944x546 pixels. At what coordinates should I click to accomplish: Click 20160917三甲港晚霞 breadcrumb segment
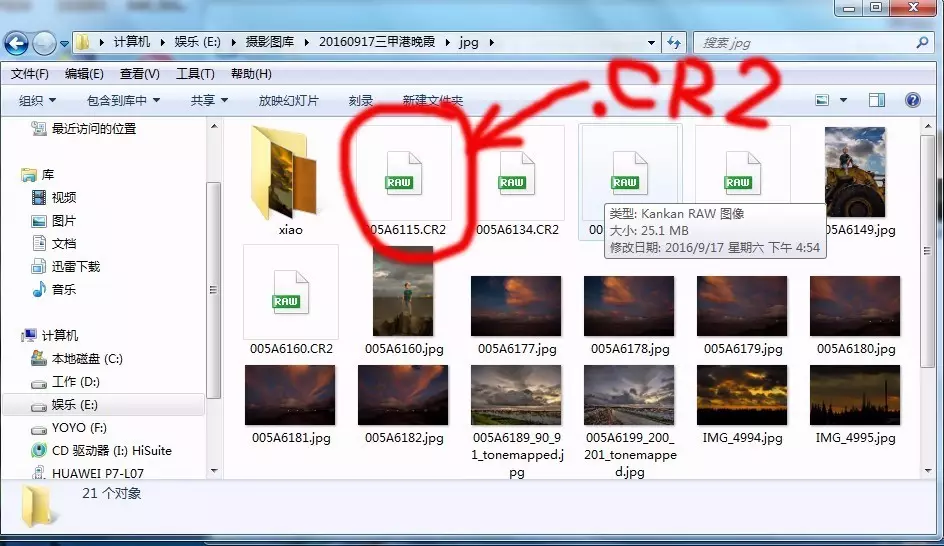pos(377,42)
